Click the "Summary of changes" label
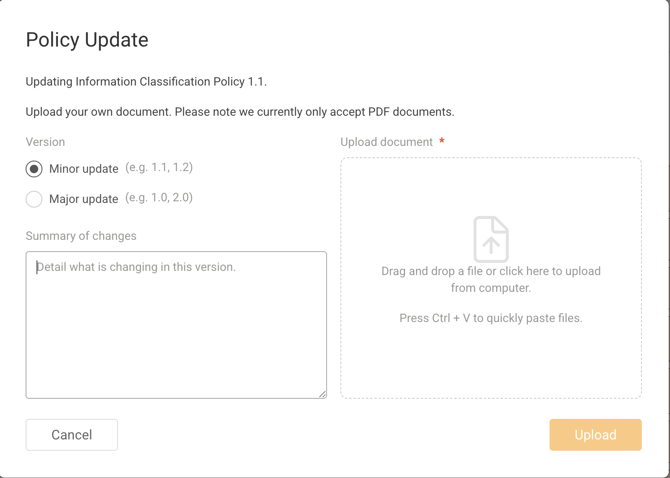This screenshot has width=670, height=478. click(x=81, y=236)
